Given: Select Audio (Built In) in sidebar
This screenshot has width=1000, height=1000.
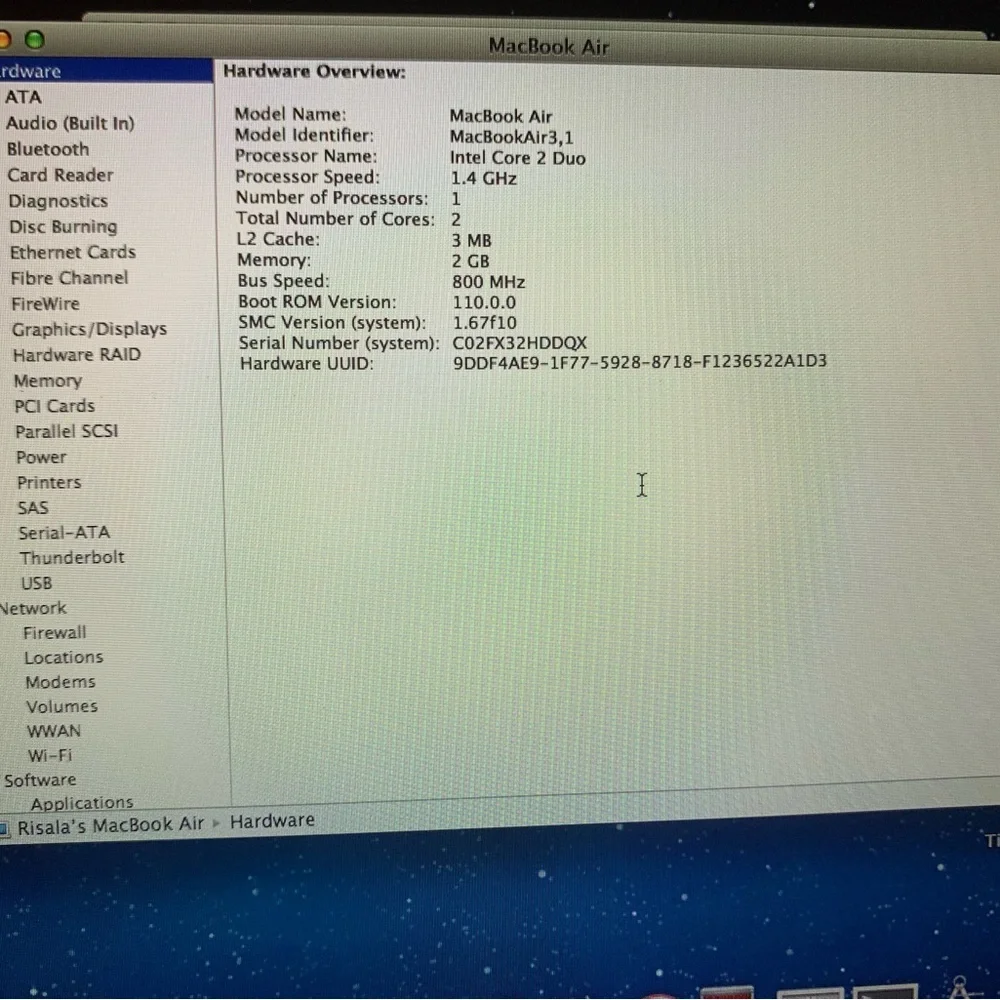Looking at the screenshot, I should [x=70, y=123].
